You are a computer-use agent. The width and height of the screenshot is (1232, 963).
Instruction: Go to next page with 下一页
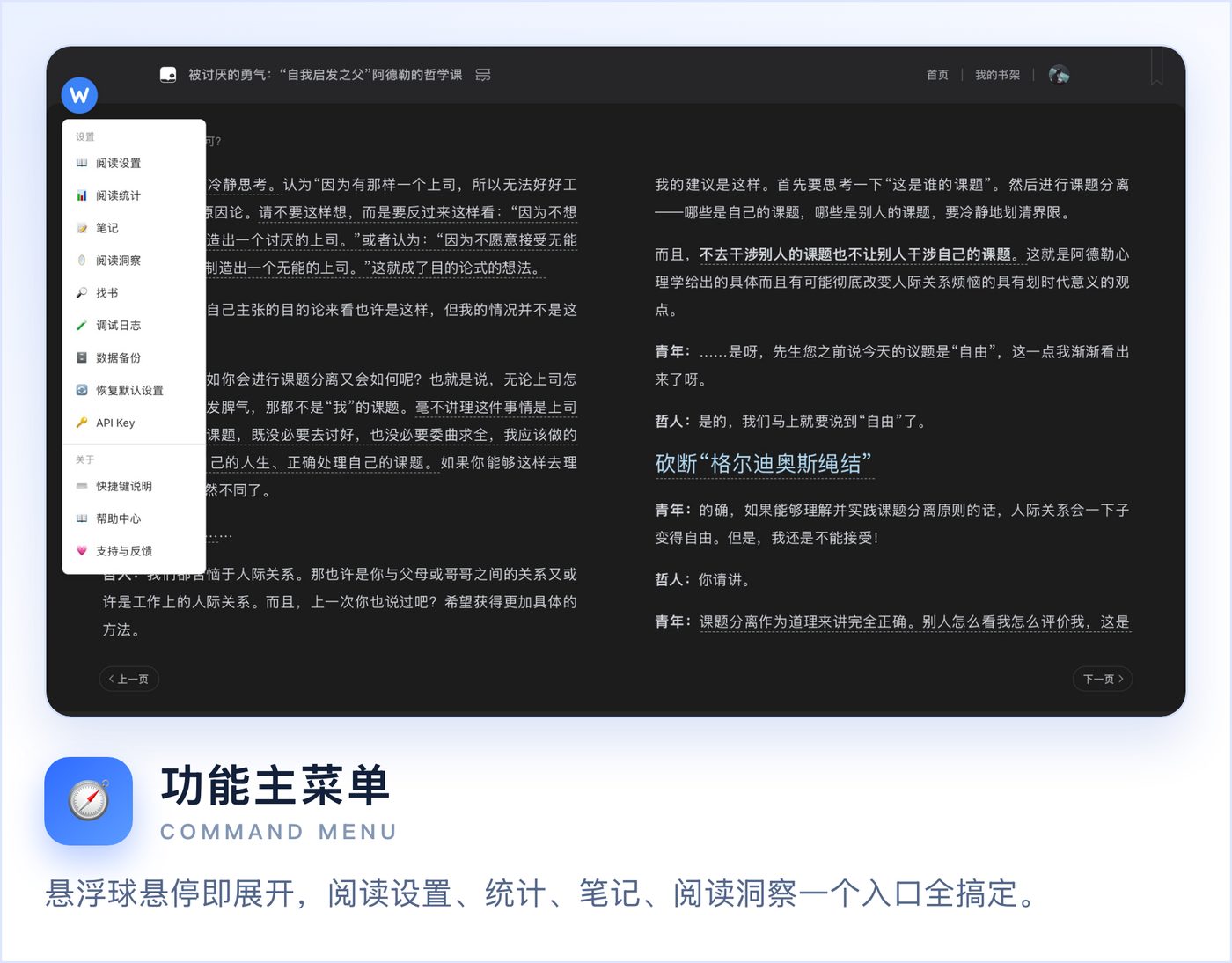coord(1103,679)
